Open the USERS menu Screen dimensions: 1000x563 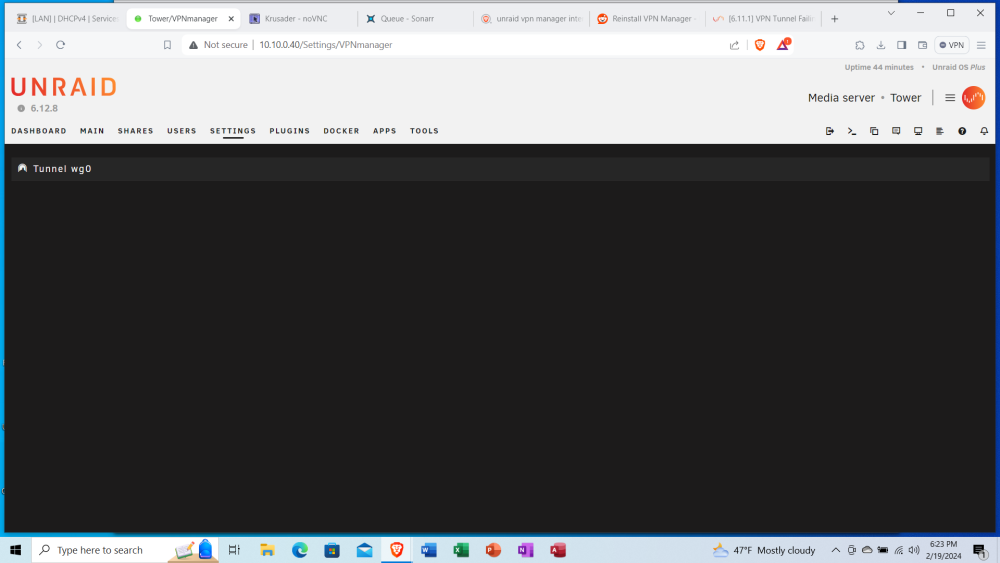pyautogui.click(x=182, y=131)
